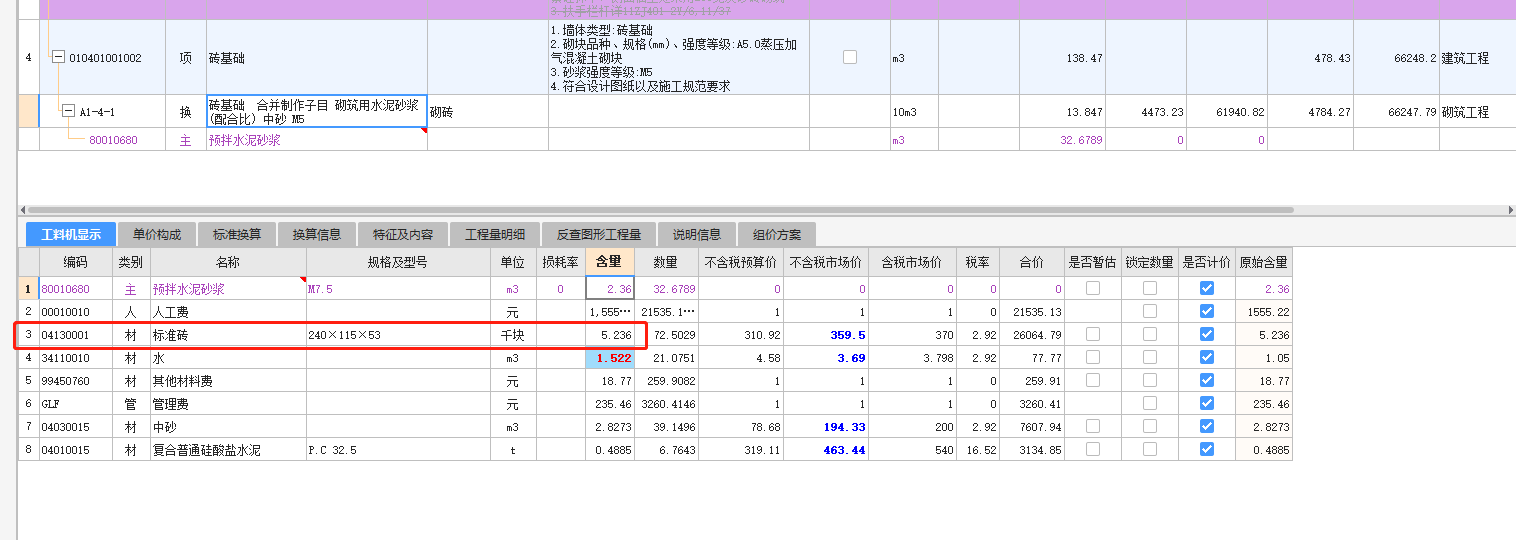Viewport: 1516px width, 540px height.
Task: Collapse the 010401001002 item tree node
Action: [59, 58]
